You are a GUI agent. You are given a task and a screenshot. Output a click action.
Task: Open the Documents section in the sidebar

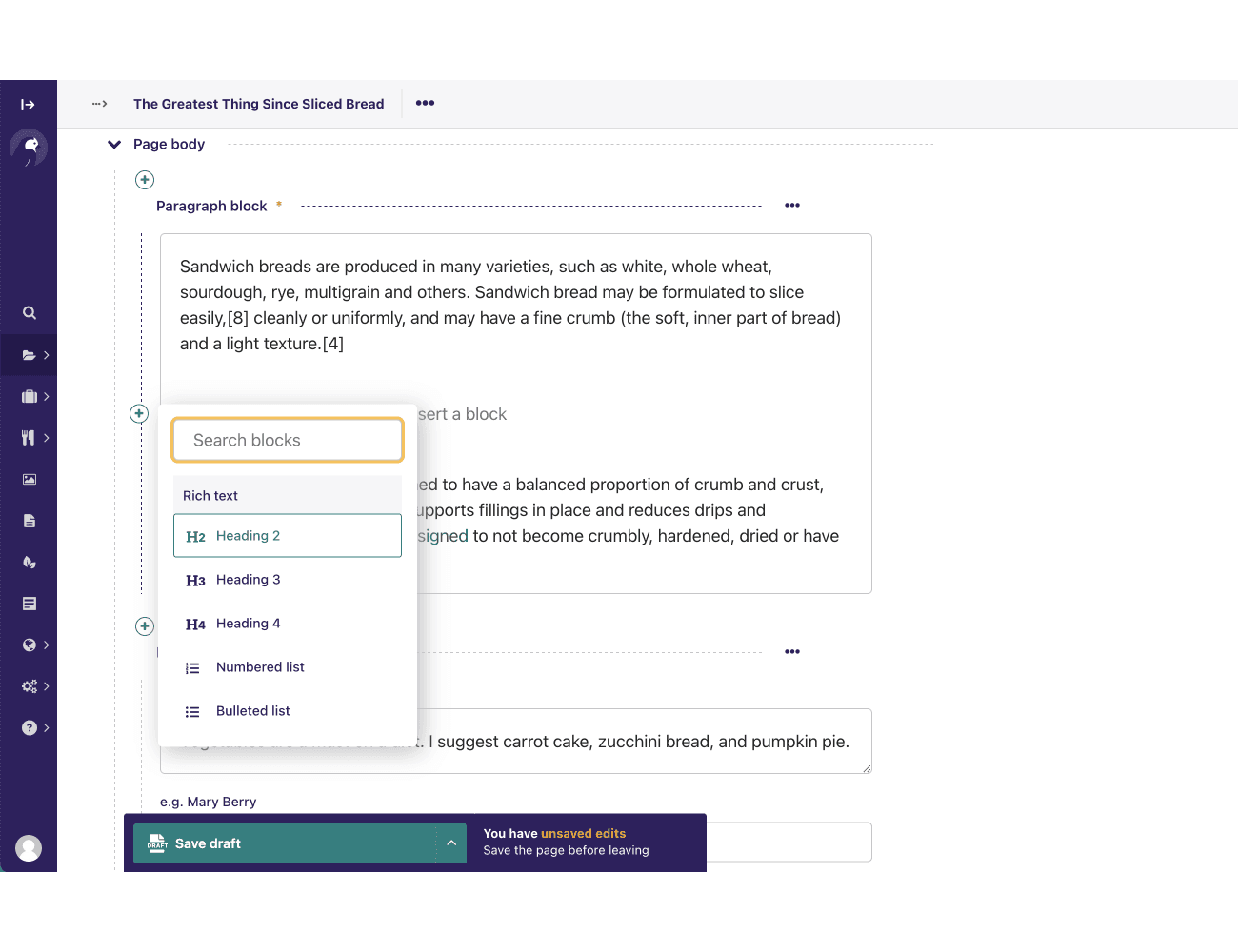(x=30, y=521)
